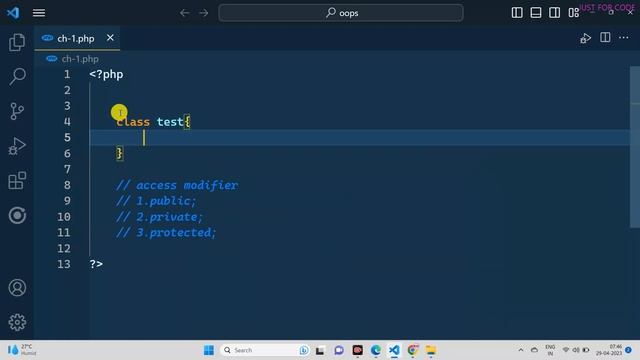
Task: Open Microsoft Edge from taskbar
Action: (x=376, y=350)
